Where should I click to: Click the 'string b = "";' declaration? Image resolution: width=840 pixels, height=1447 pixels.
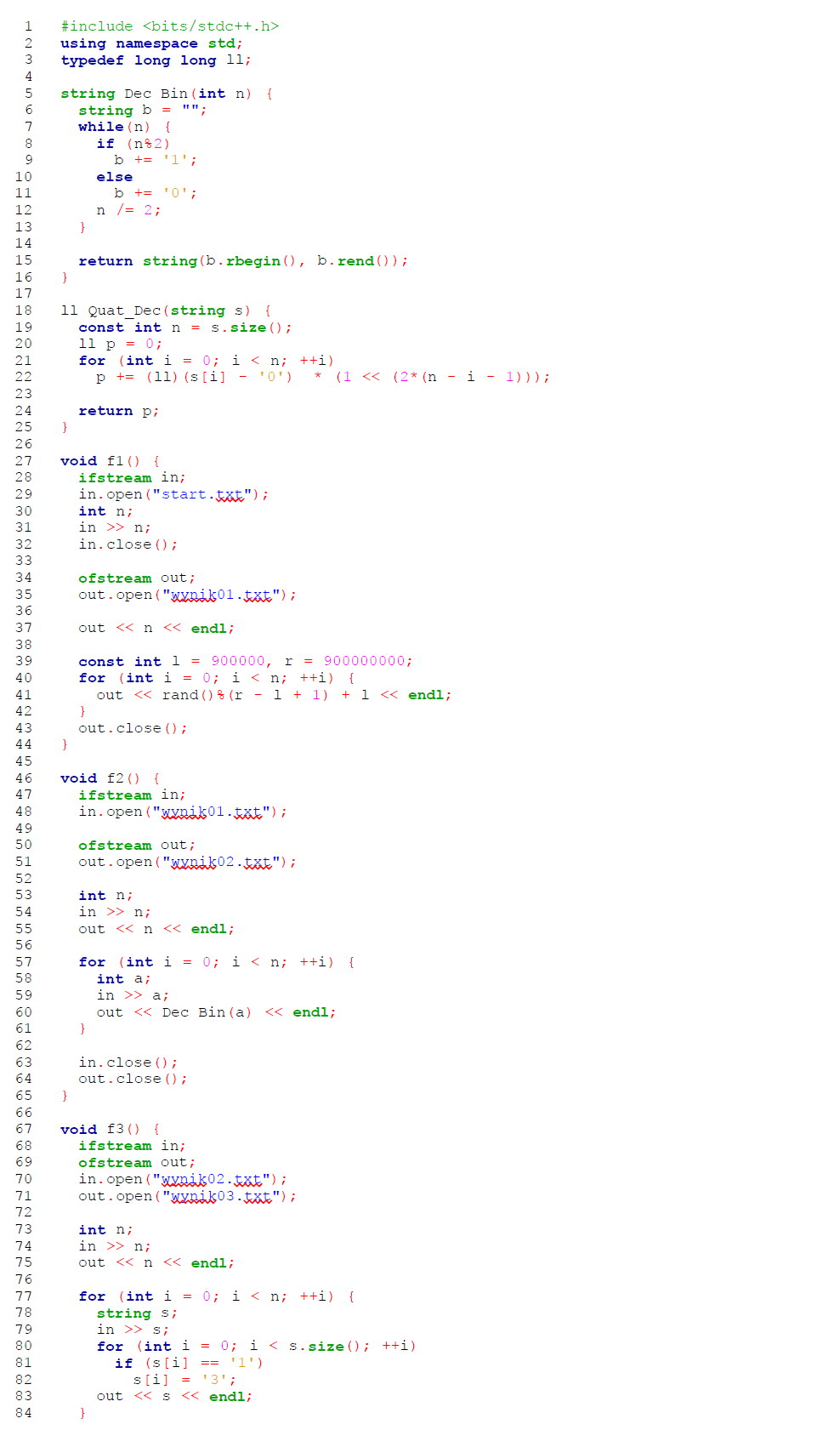coord(142,111)
